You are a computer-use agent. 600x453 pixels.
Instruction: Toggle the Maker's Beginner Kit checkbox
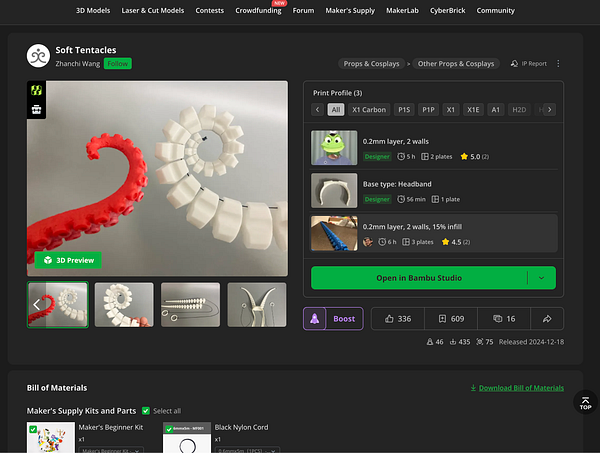pyautogui.click(x=33, y=429)
